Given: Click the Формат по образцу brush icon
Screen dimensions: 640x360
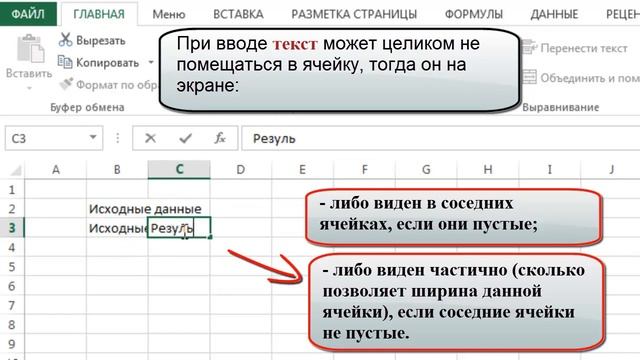Looking at the screenshot, I should coord(66,84).
